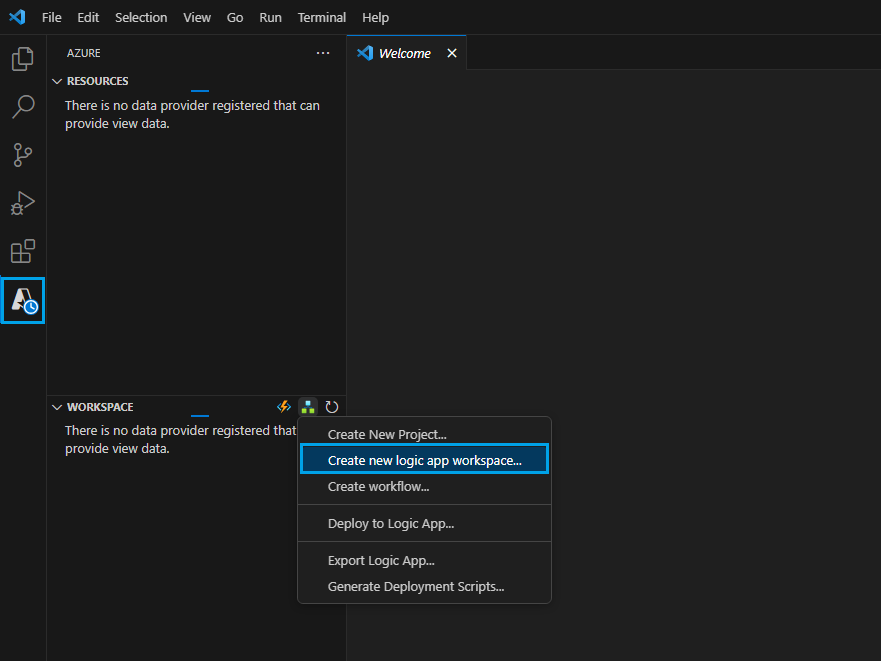Open the Run and Debug view
Image resolution: width=881 pixels, height=661 pixels.
click(22, 203)
